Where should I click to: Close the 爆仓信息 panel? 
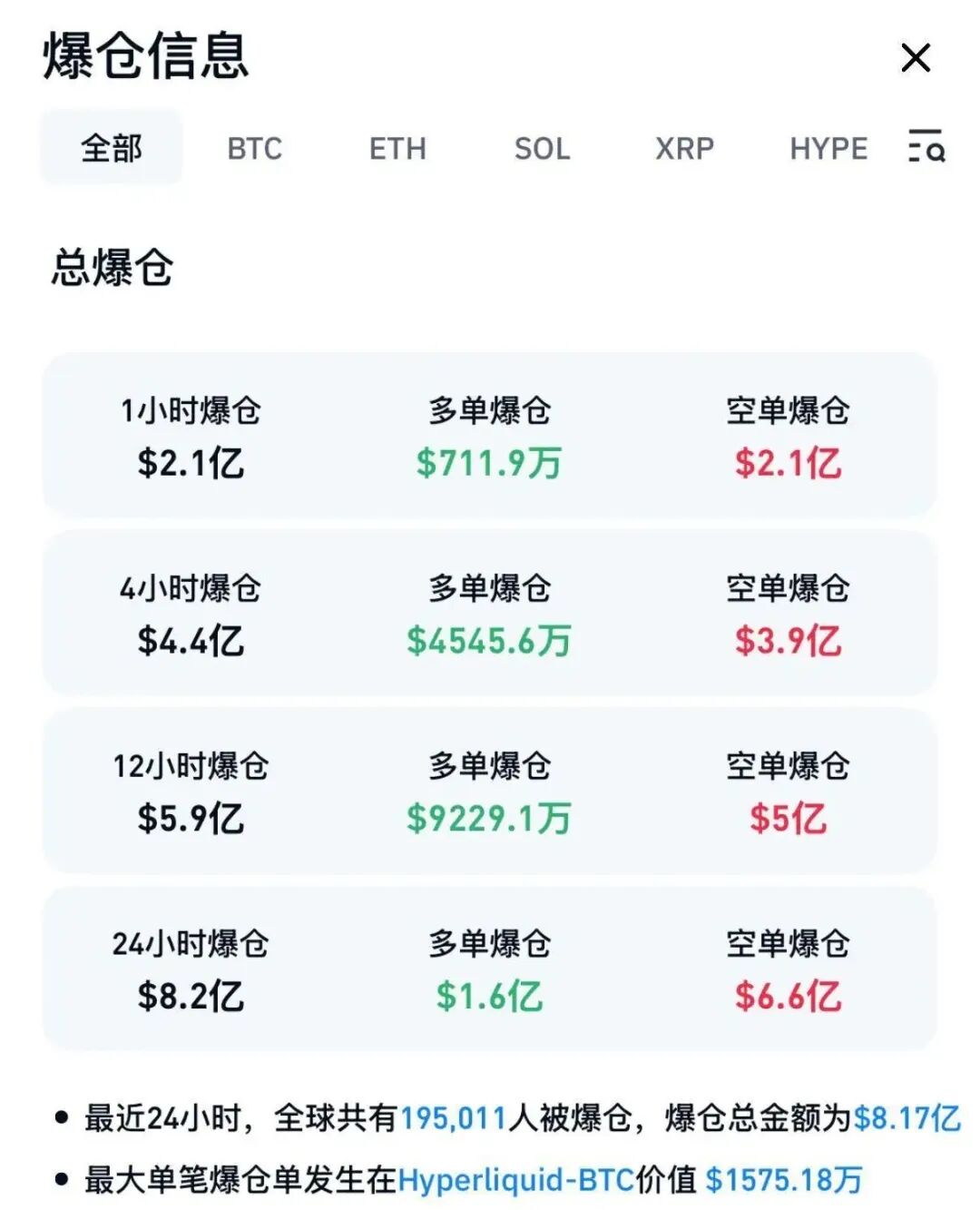(916, 58)
